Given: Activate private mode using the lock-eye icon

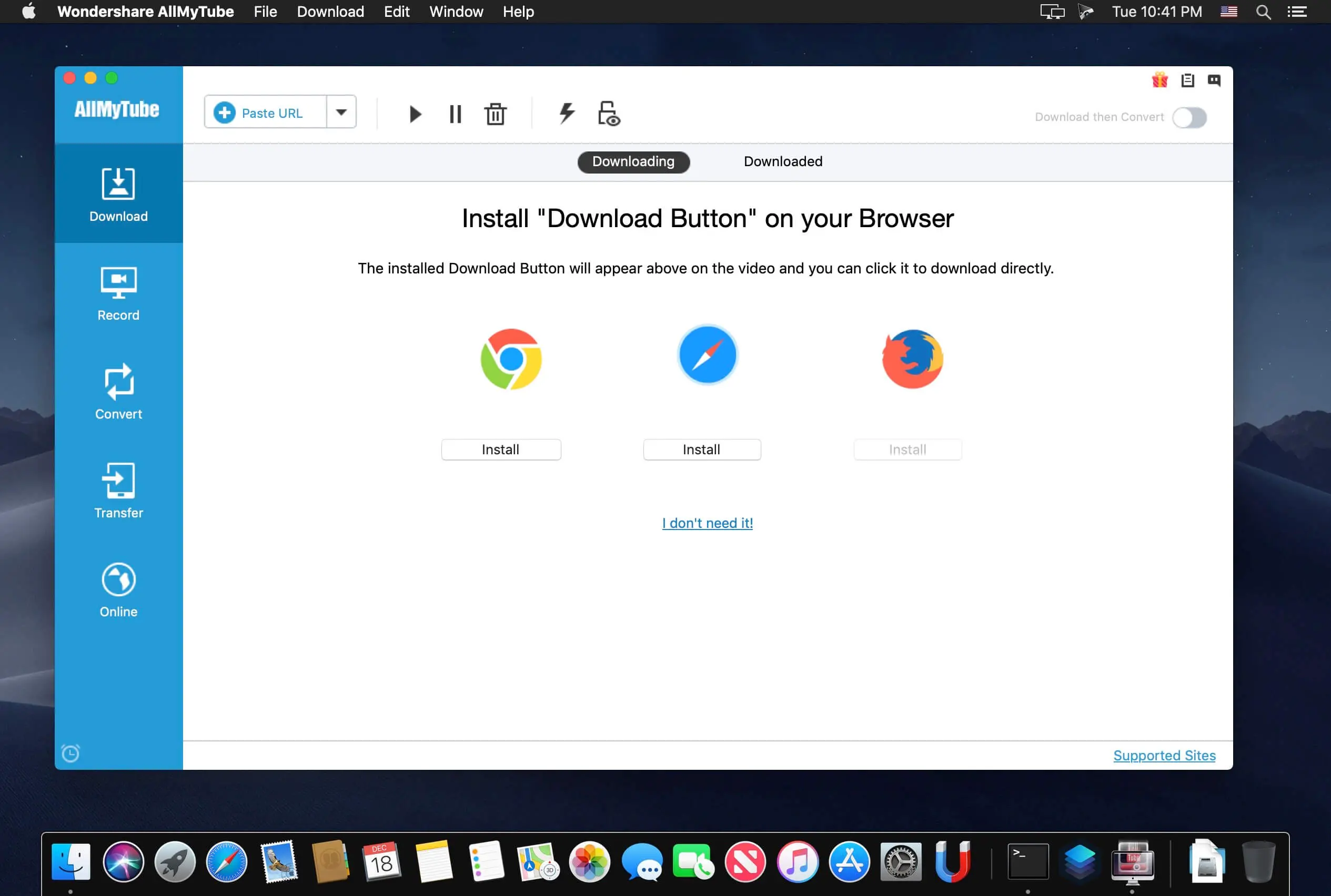Looking at the screenshot, I should pos(608,113).
